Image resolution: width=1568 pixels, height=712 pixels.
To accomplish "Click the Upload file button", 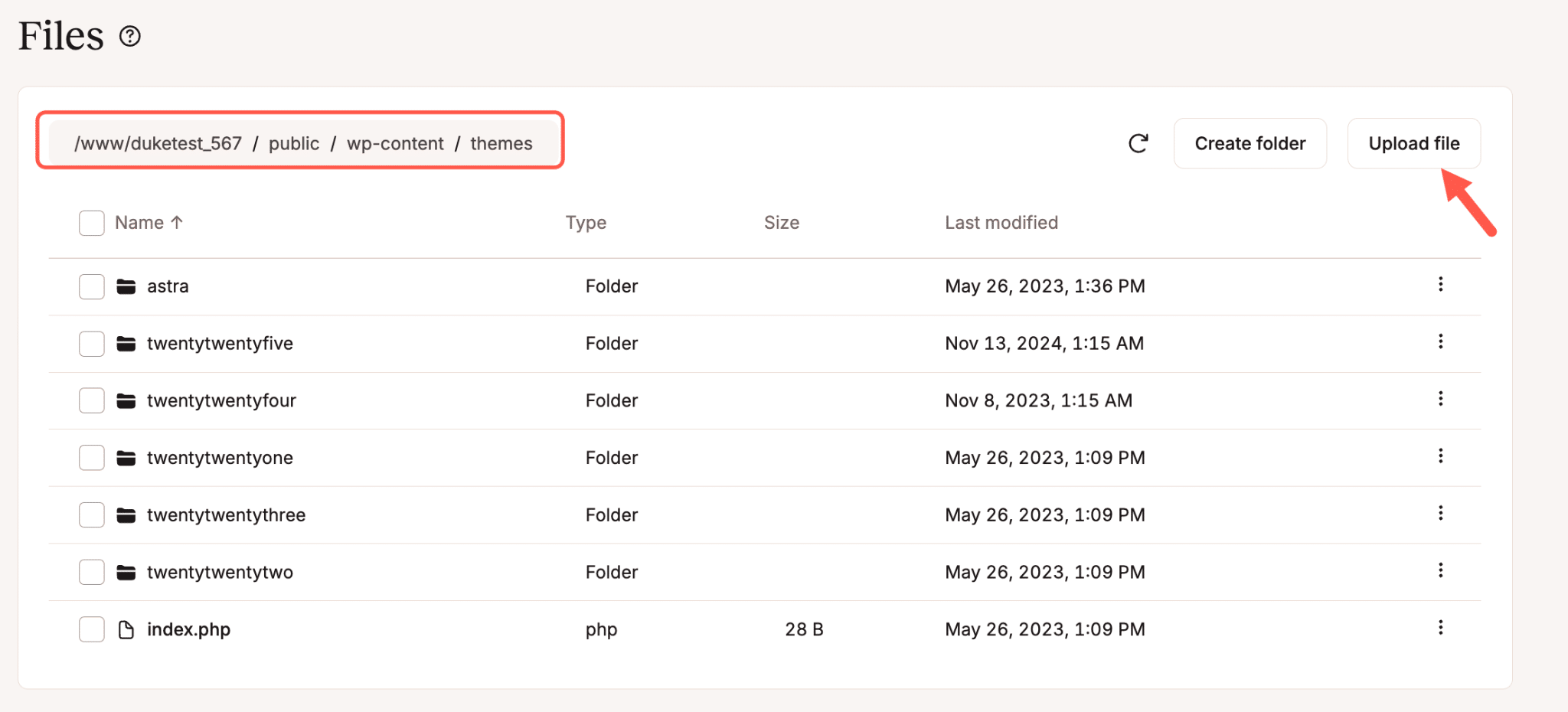I will point(1414,143).
